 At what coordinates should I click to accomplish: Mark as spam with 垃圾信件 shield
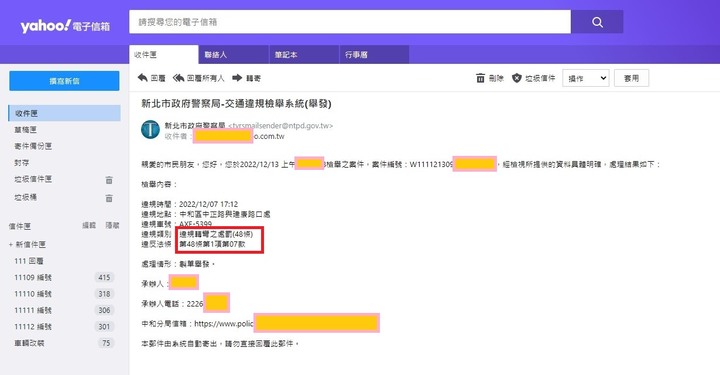[x=534, y=78]
